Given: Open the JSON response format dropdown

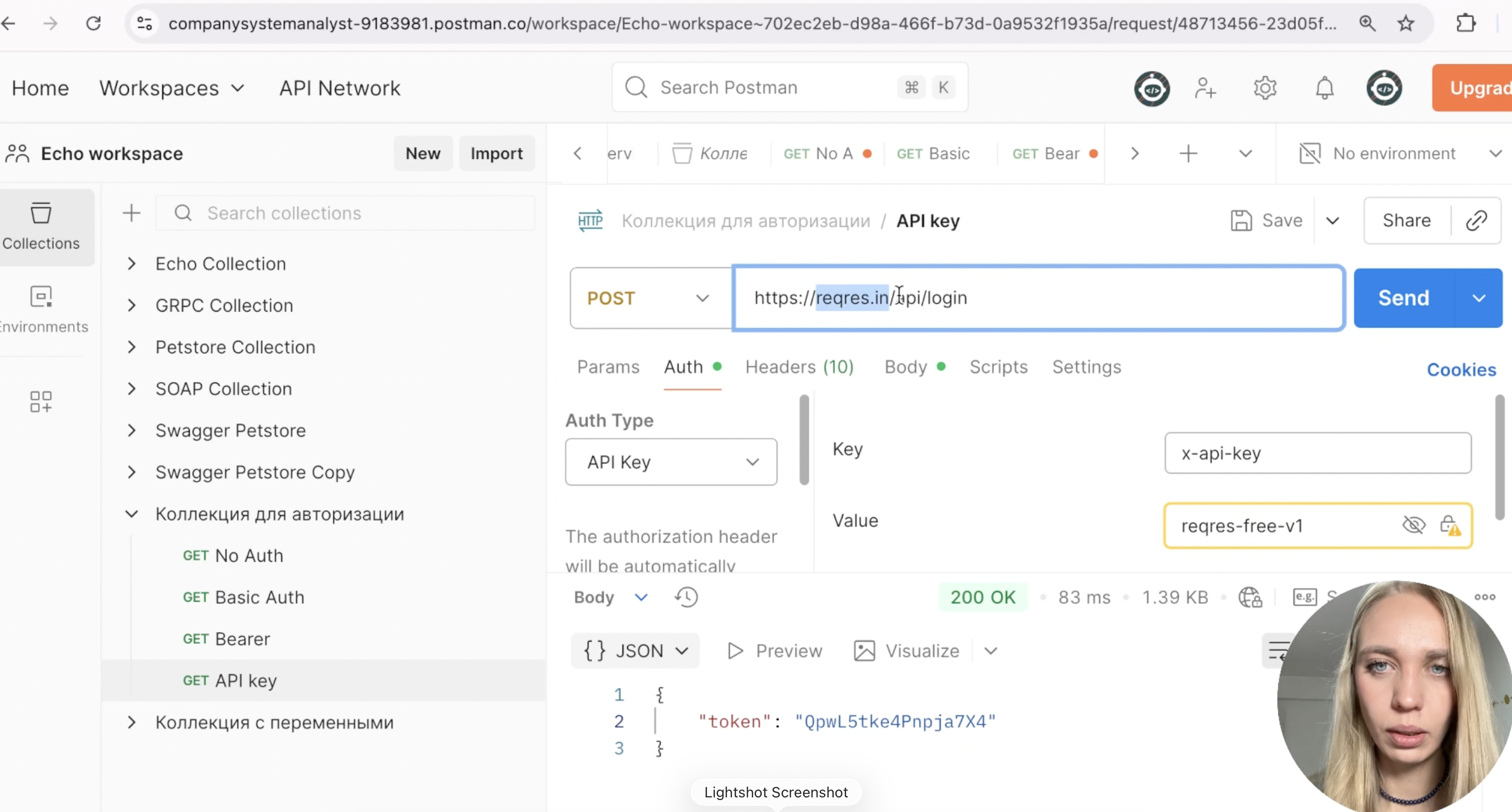Looking at the screenshot, I should click(635, 651).
